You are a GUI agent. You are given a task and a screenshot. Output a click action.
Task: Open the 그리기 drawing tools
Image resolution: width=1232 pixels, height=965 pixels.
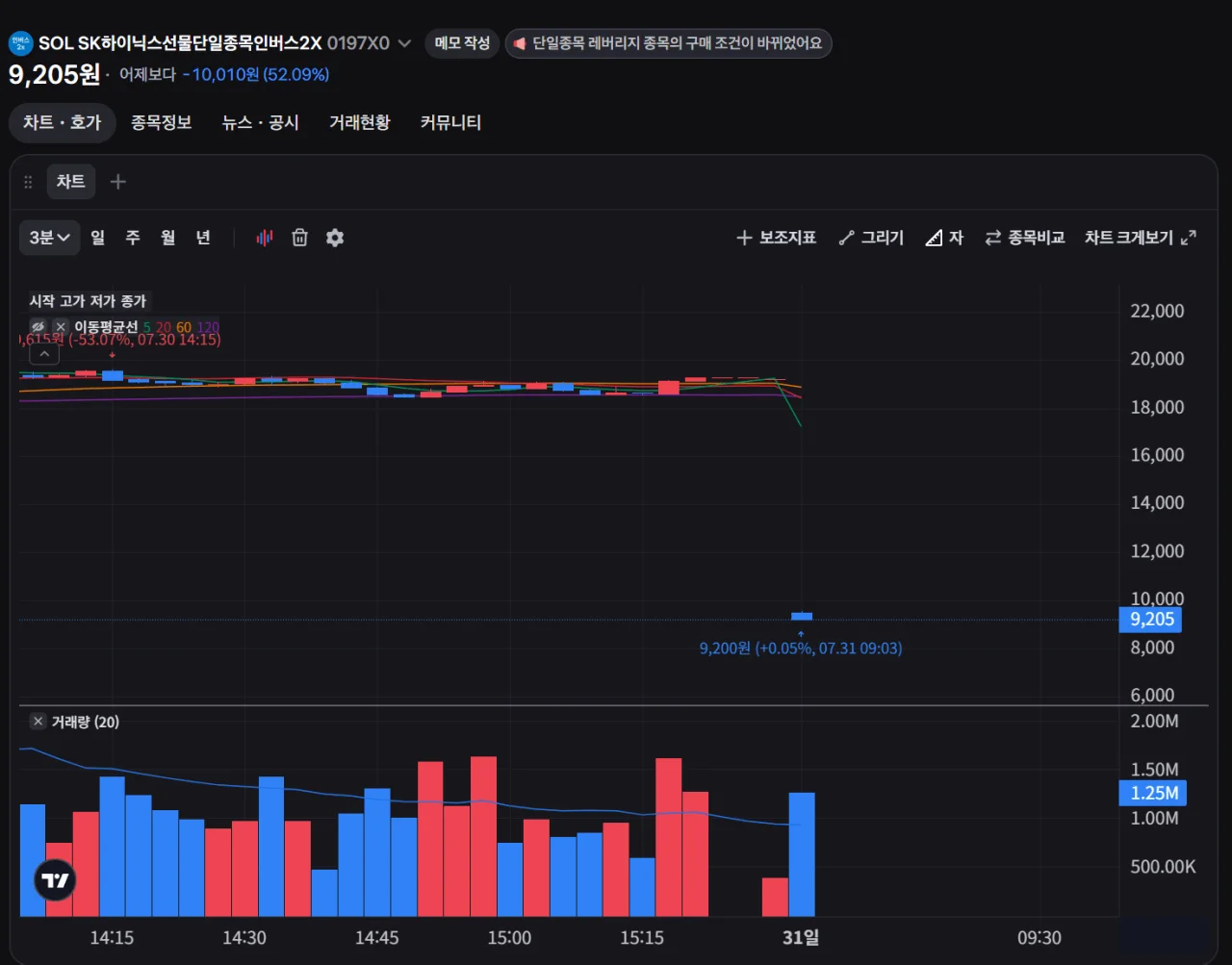[x=871, y=238]
